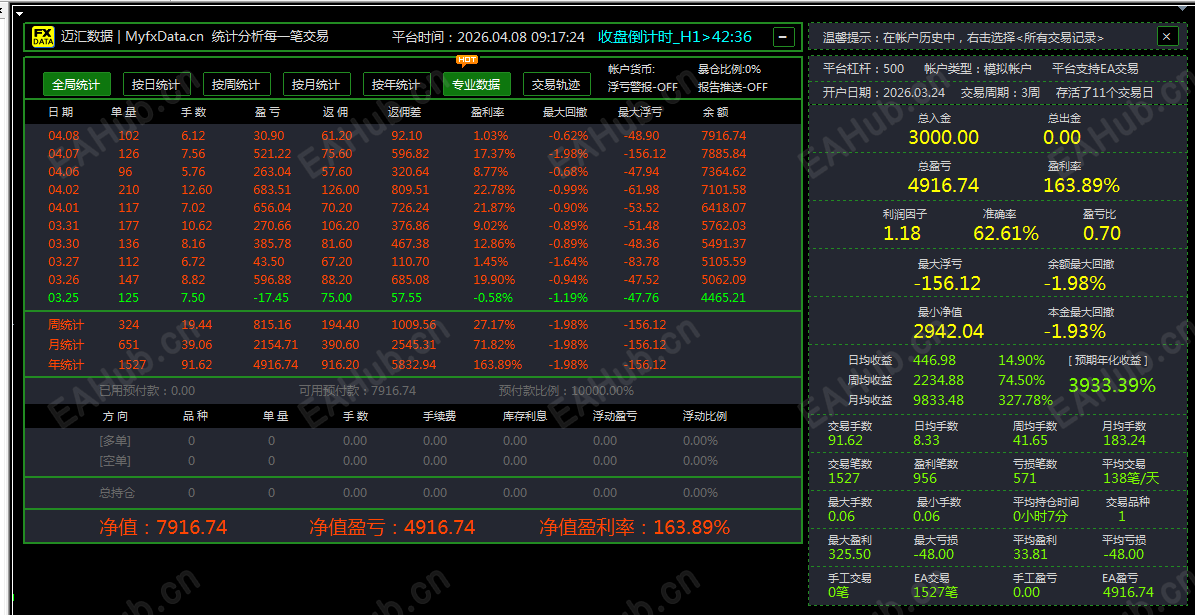Open the 交易轨迹 trade track view
Screen dimensions: 1195x615
(557, 84)
